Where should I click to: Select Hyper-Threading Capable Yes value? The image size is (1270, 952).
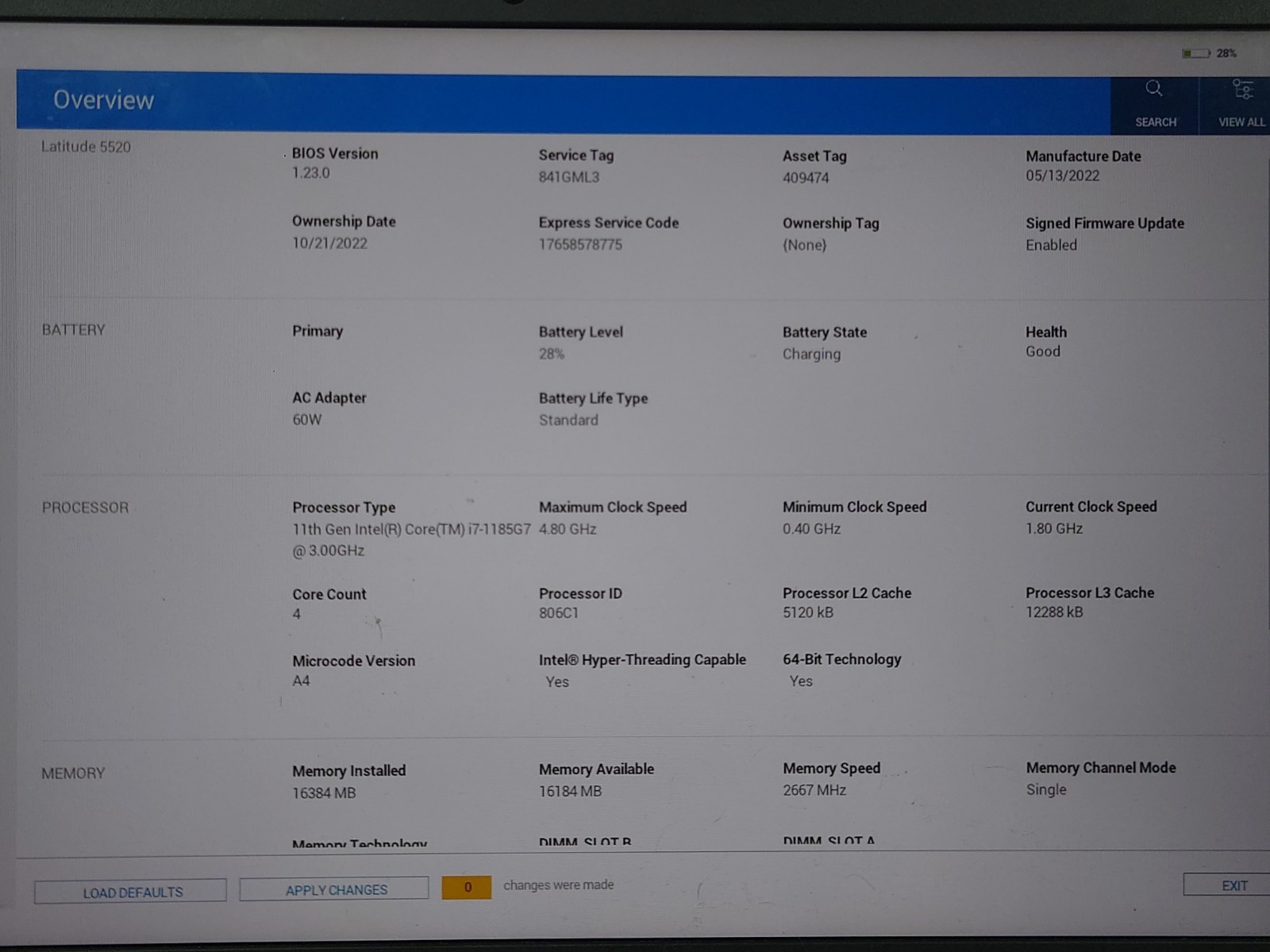(557, 682)
